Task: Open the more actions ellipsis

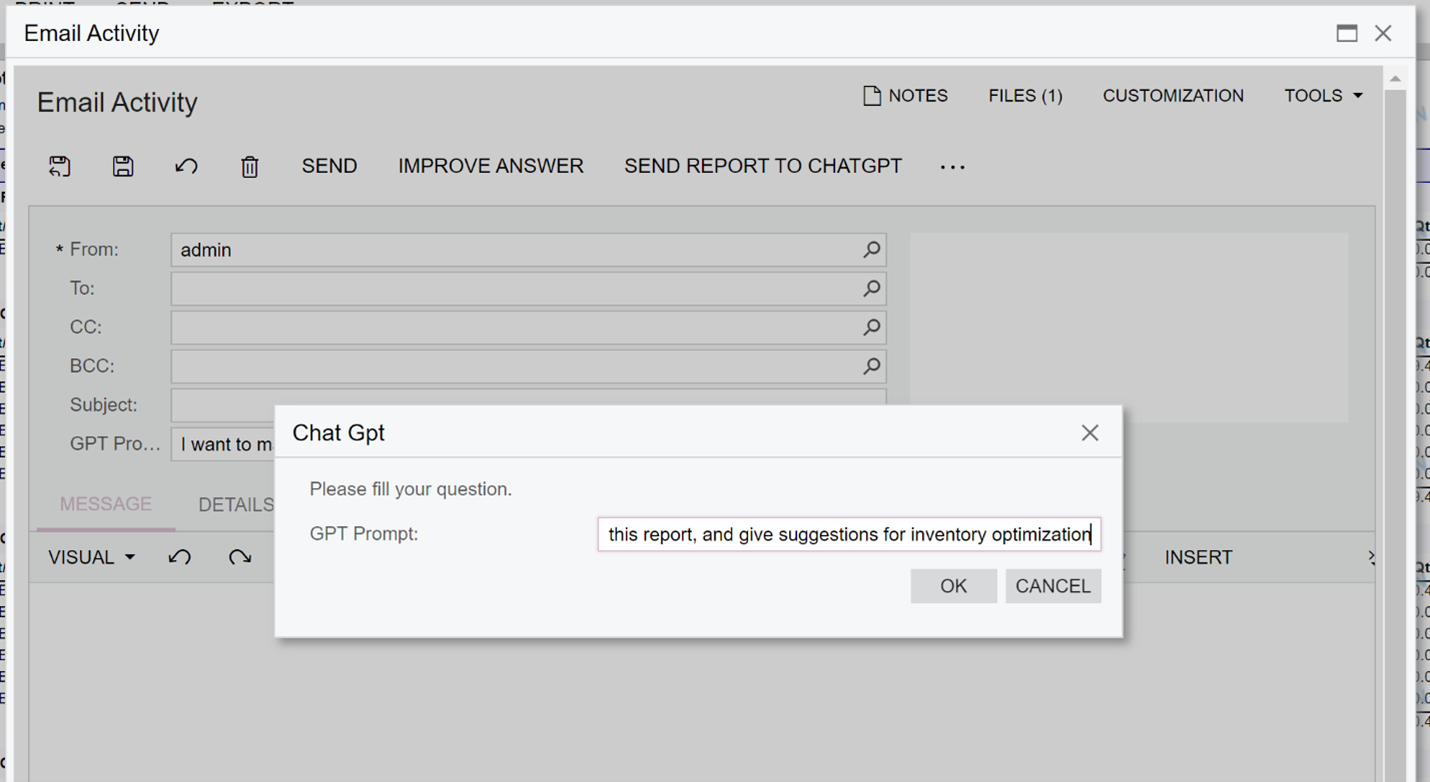Action: coord(952,166)
